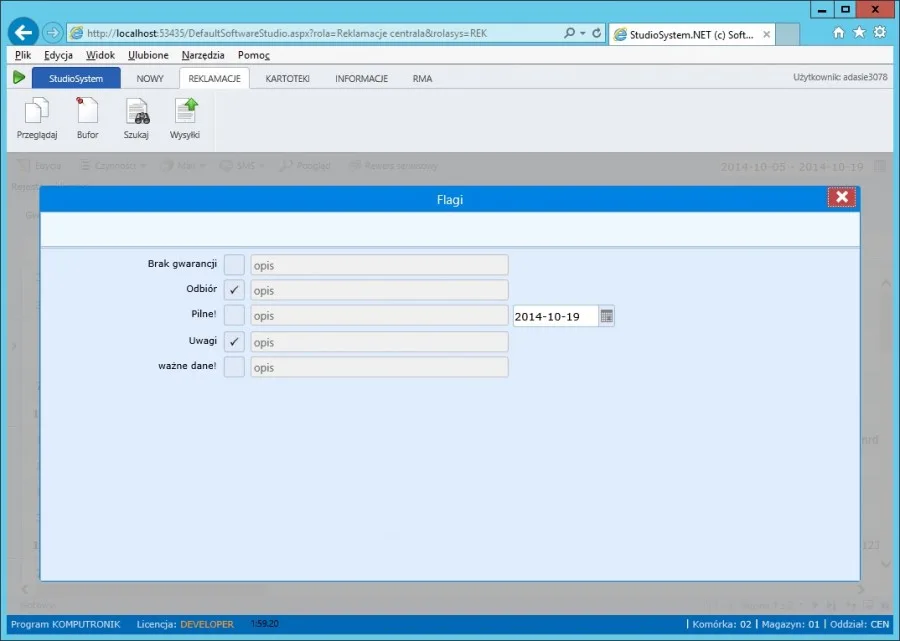Open the Pomoc menu
This screenshot has width=900, height=641.
tap(254, 55)
